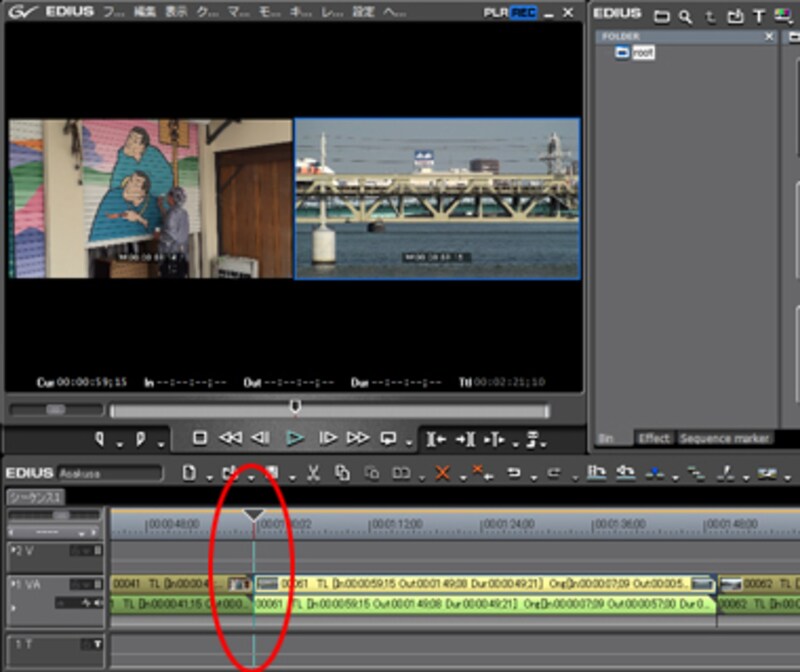Click the Fast Forward button
Viewport: 800px width, 672px height.
click(357, 438)
